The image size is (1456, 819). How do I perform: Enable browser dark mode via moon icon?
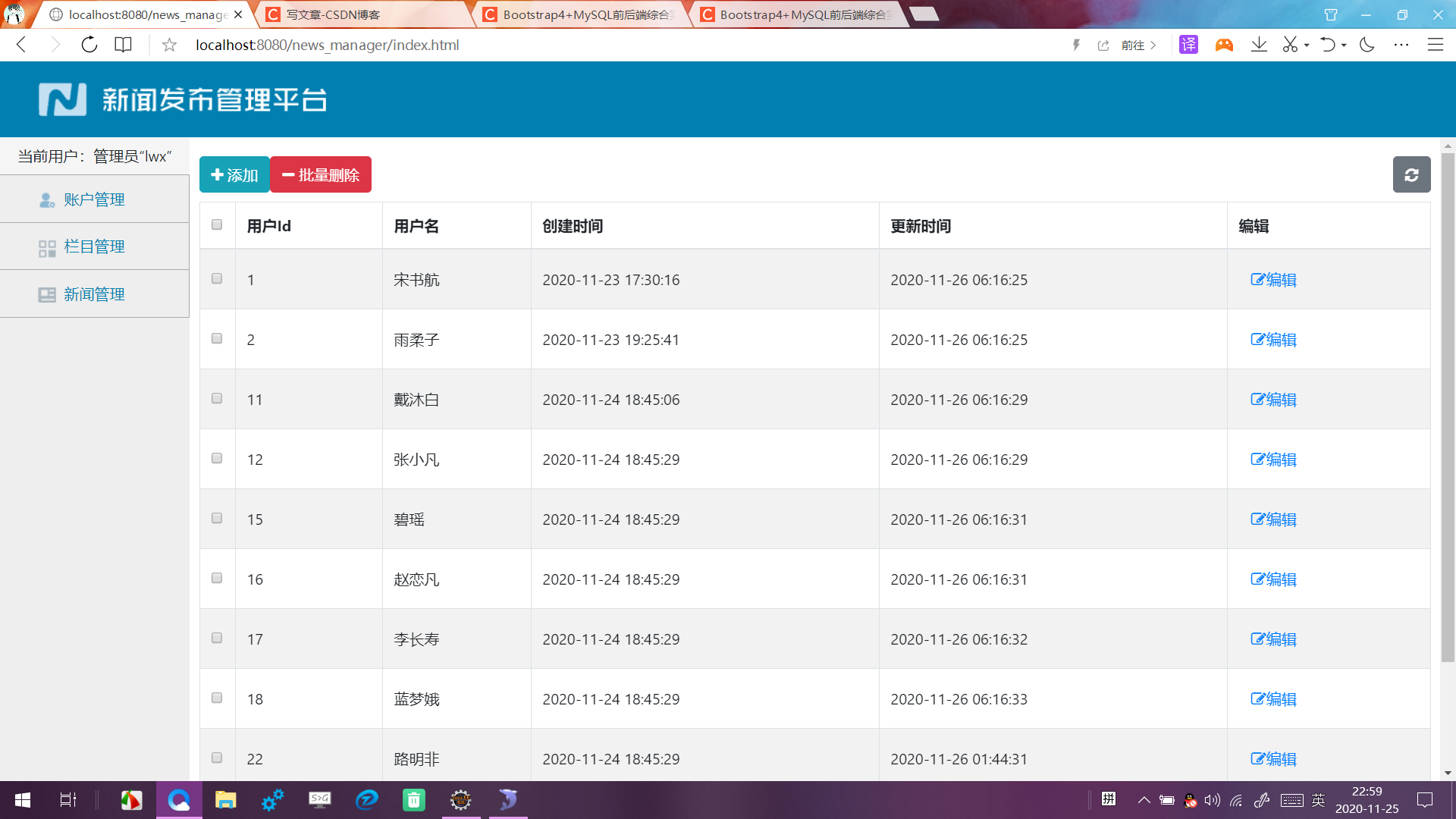[x=1367, y=45]
